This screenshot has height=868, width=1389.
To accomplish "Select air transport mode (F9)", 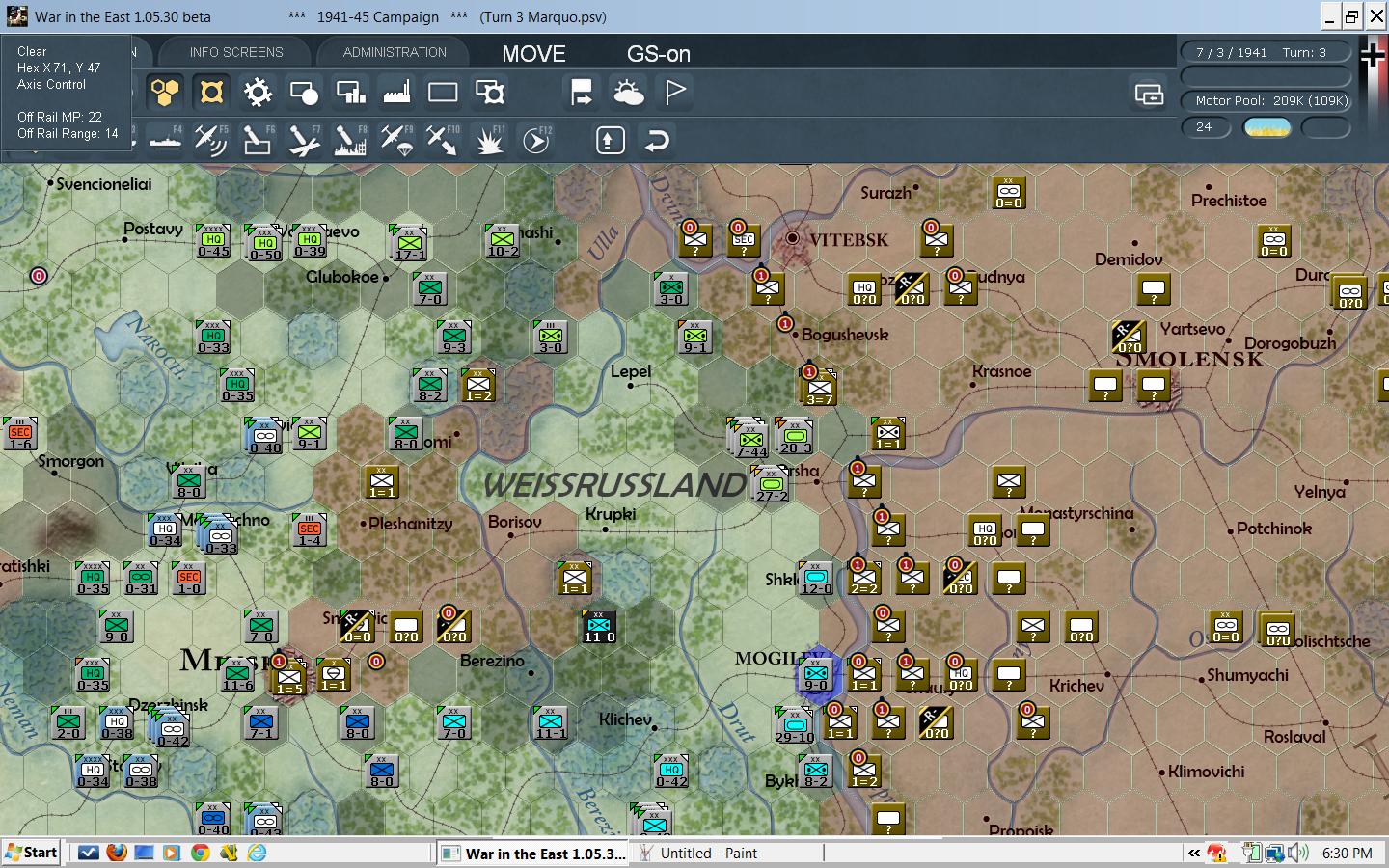I will click(396, 141).
